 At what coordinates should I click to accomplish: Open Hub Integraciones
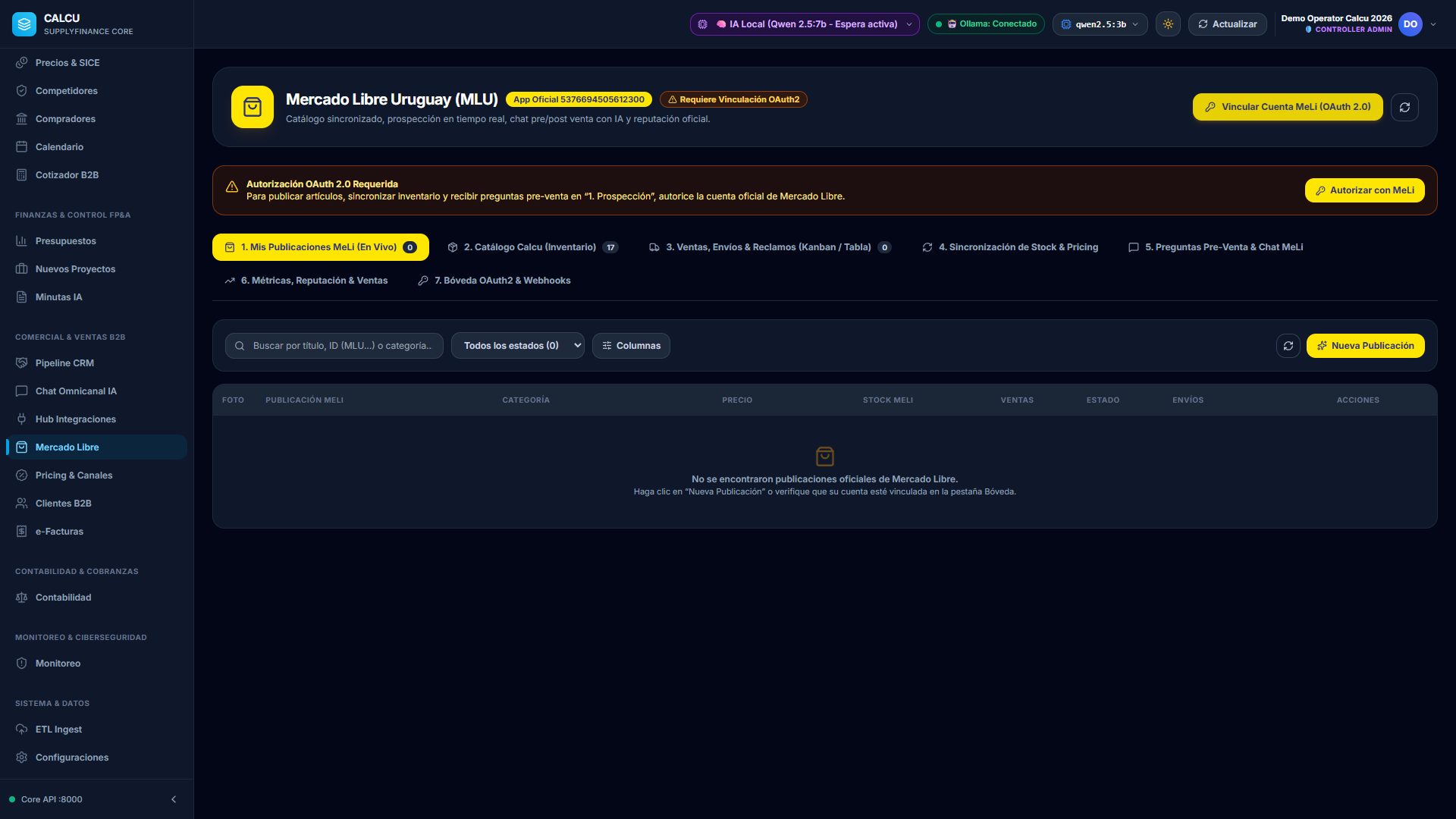pyautogui.click(x=96, y=419)
